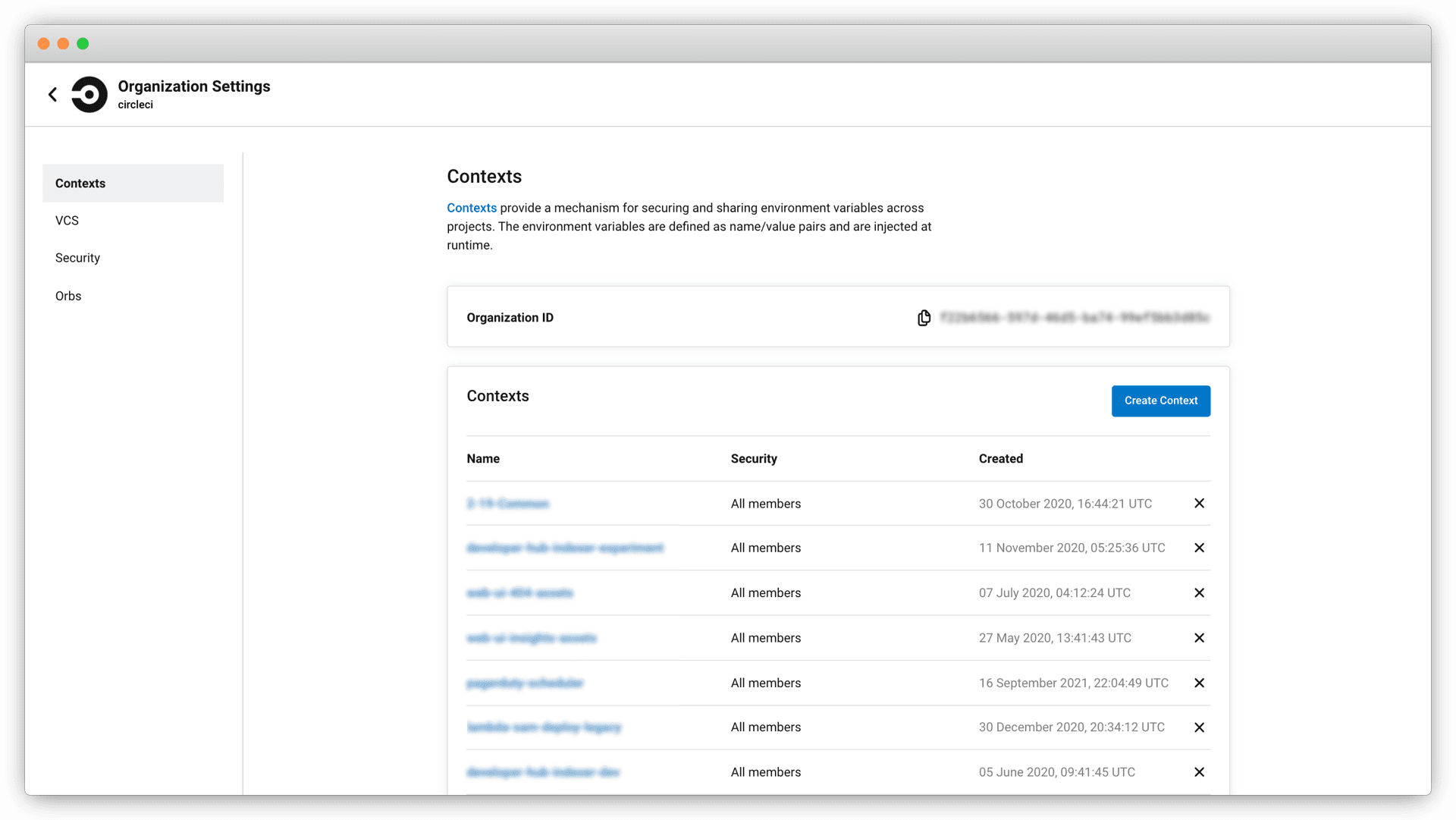1456x820 pixels.
Task: Click '05 June 2020, 09:41:45 UTC' date
Action: pos(1056,772)
